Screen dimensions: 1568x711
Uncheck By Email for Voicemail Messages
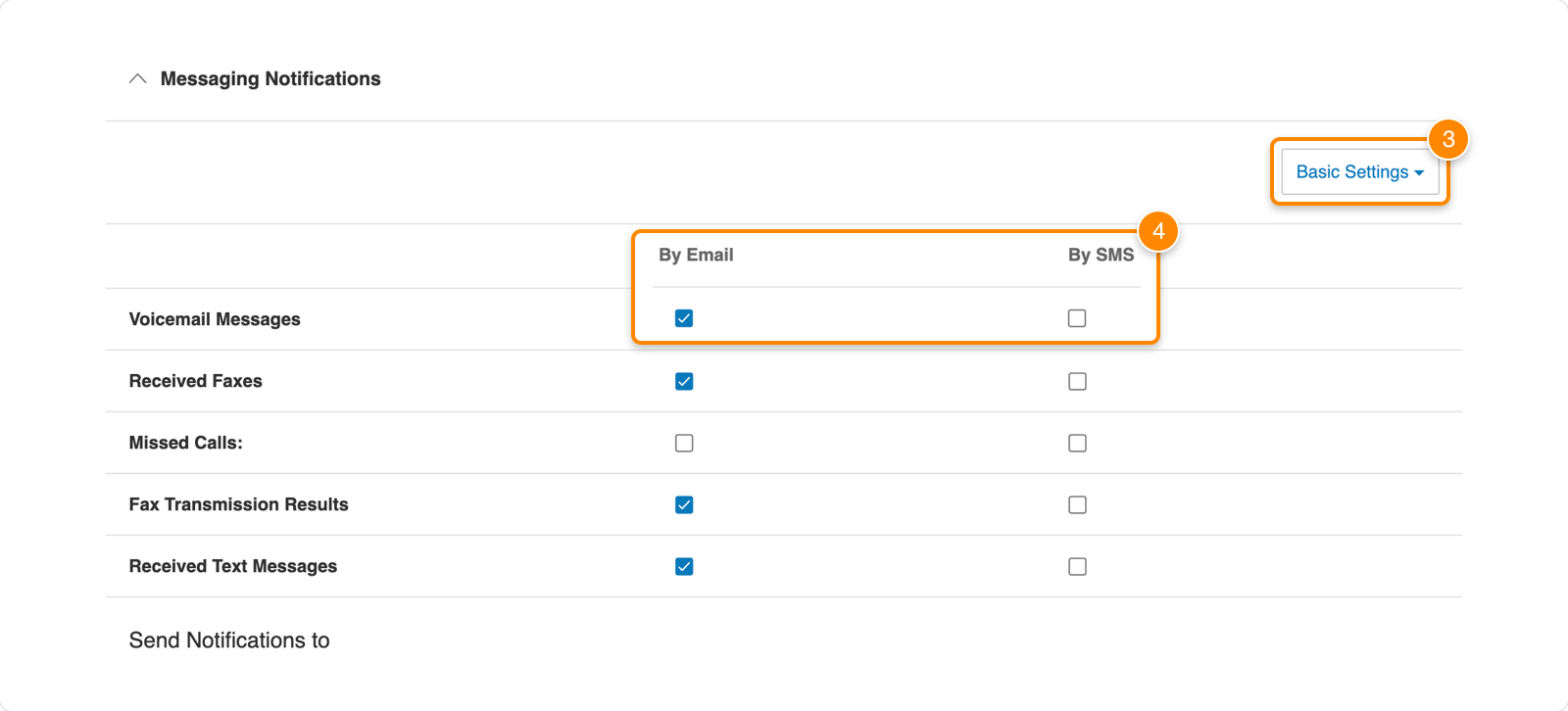click(x=684, y=317)
